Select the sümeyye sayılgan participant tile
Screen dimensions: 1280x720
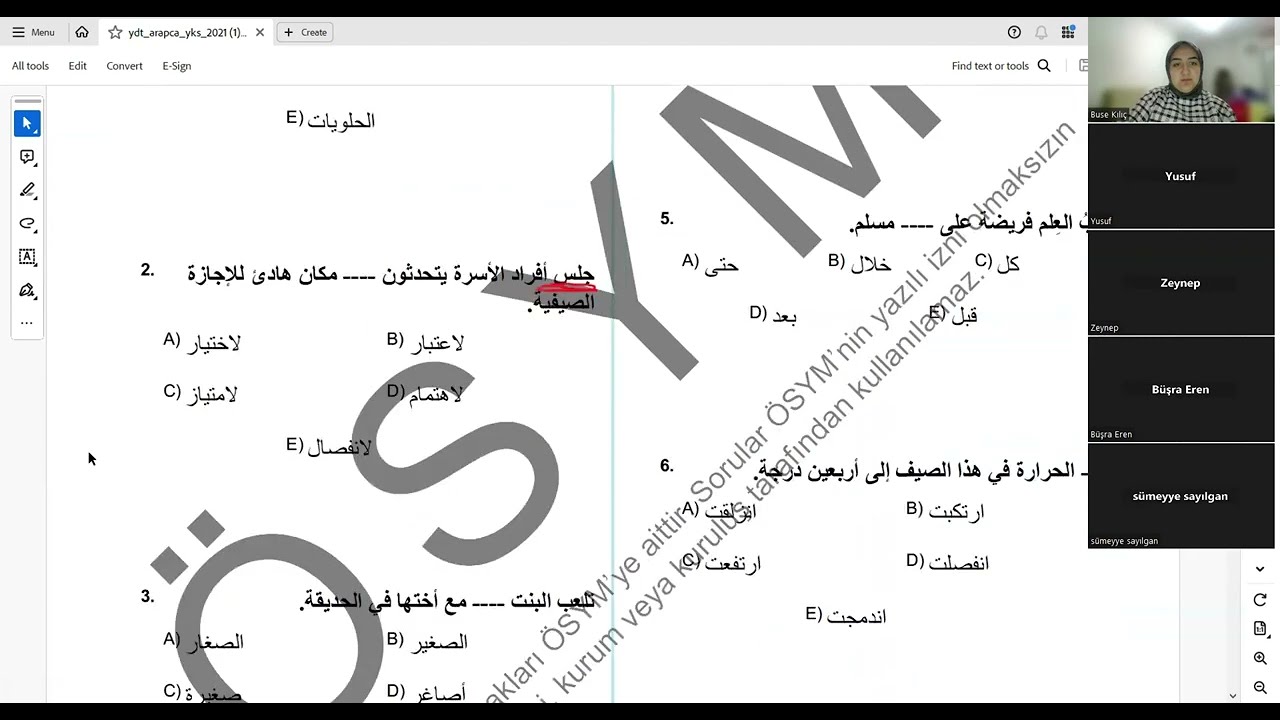point(1181,496)
